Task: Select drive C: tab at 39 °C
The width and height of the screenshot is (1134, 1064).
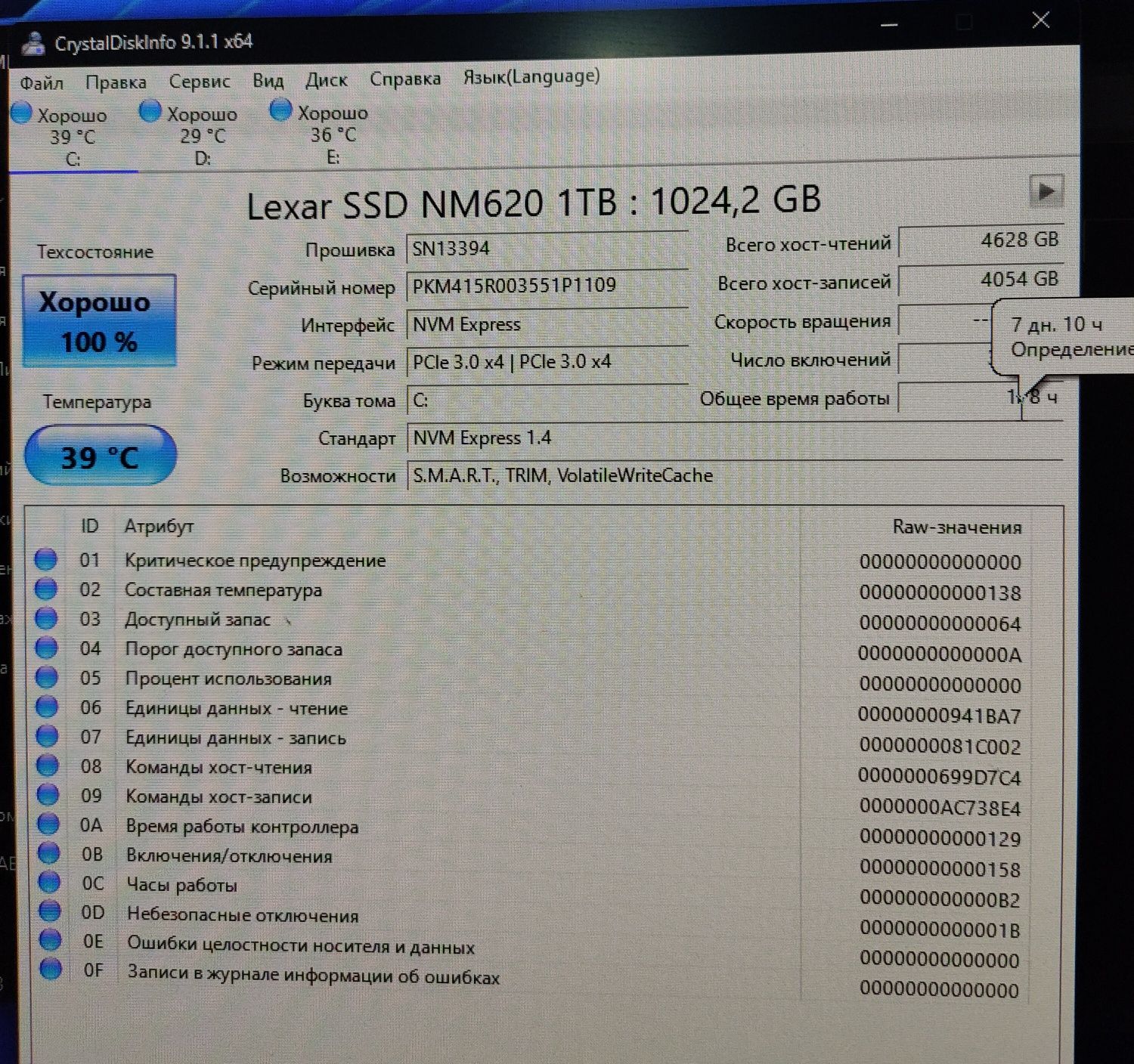Action: 73,136
